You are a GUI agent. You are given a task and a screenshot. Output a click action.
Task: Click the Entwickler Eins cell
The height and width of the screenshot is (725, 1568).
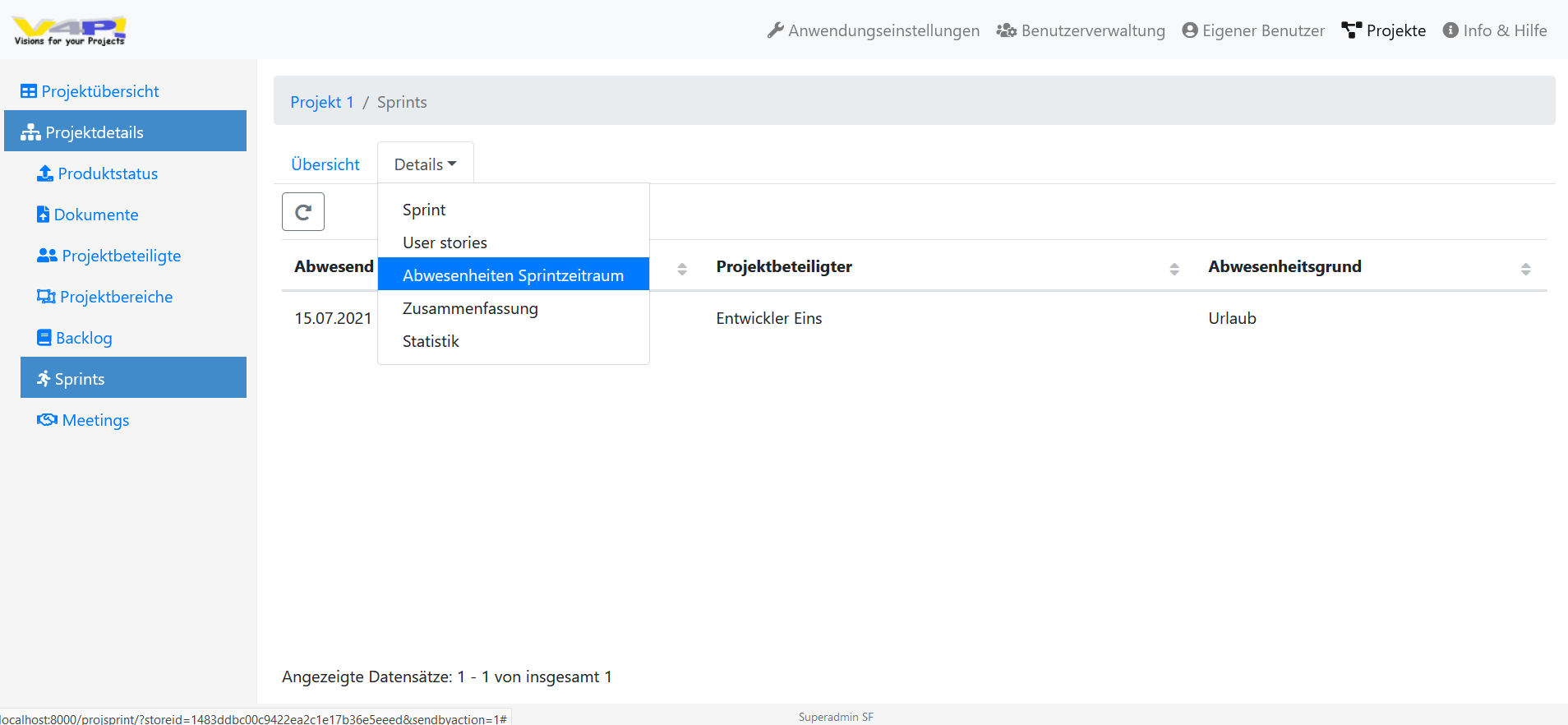tap(768, 318)
